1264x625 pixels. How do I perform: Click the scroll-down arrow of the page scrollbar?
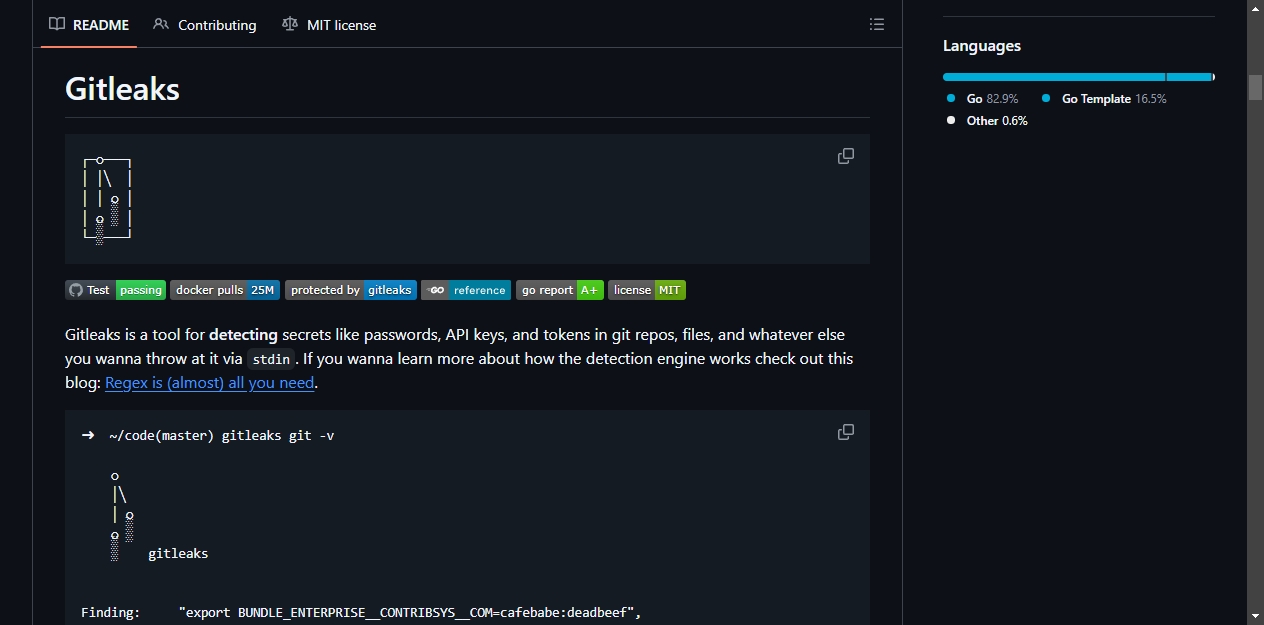(x=1255, y=615)
